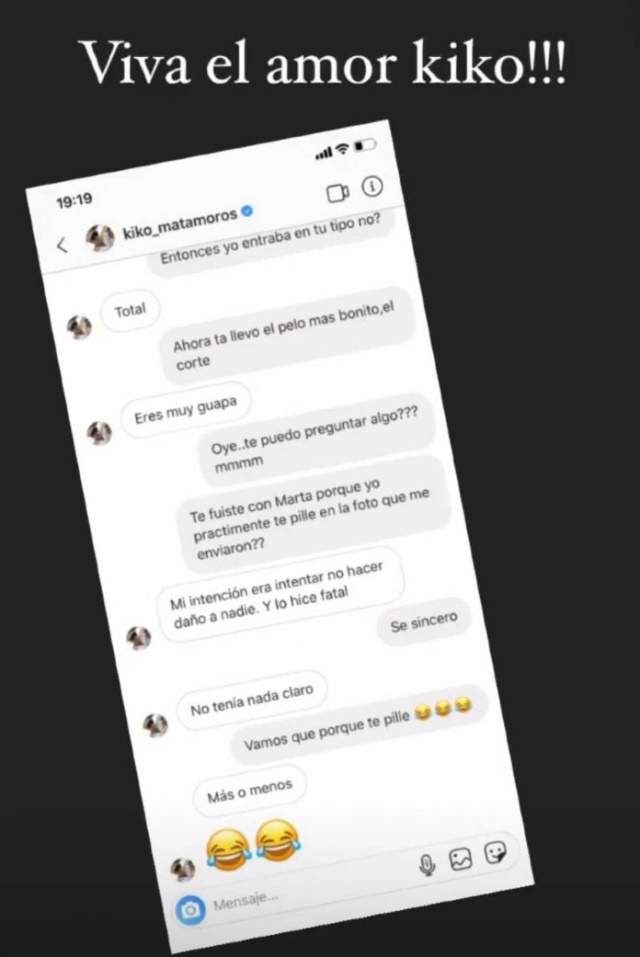Tap the back arrow in chat header
This screenshot has height=957, width=640.
[x=62, y=246]
